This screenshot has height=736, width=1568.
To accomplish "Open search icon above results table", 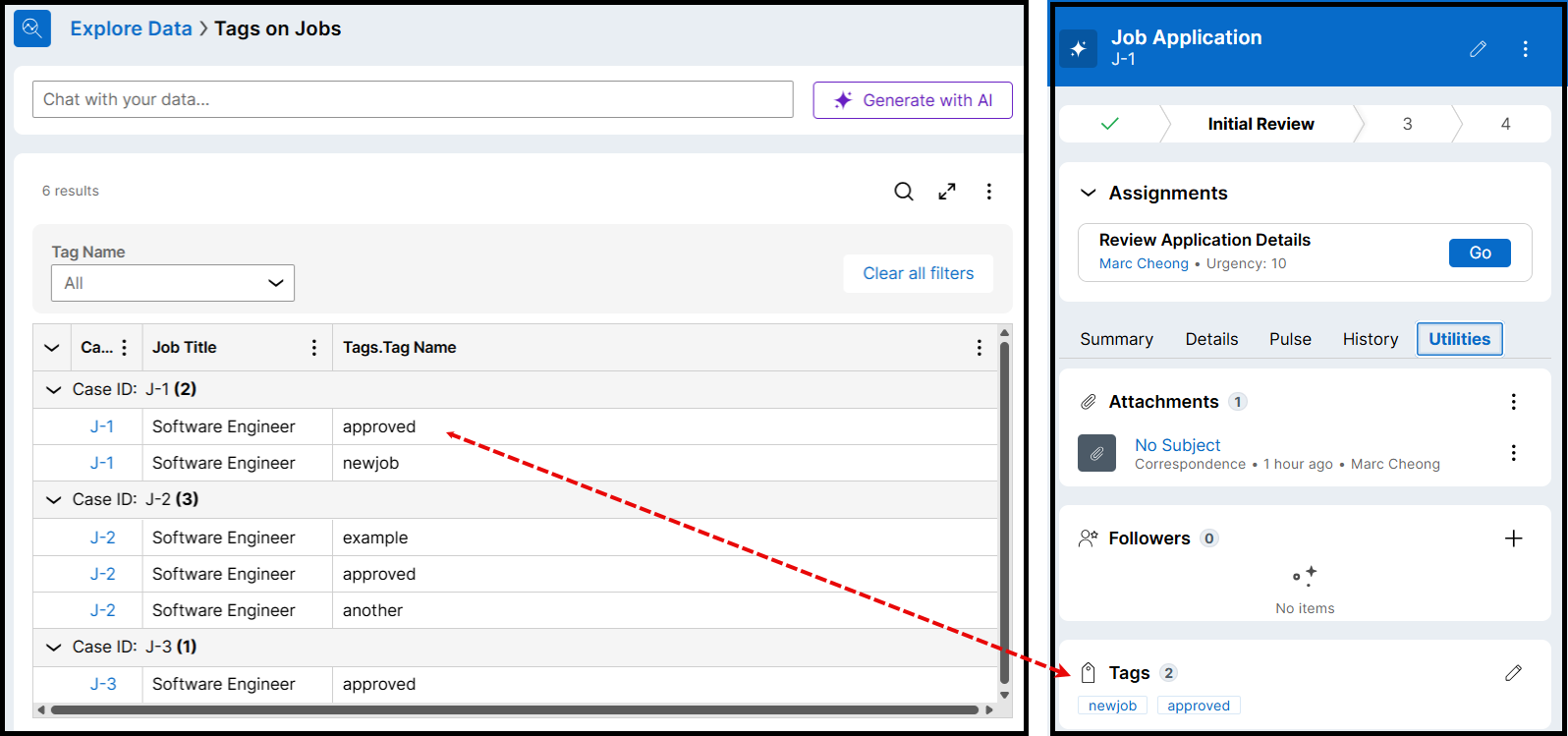I will click(904, 192).
